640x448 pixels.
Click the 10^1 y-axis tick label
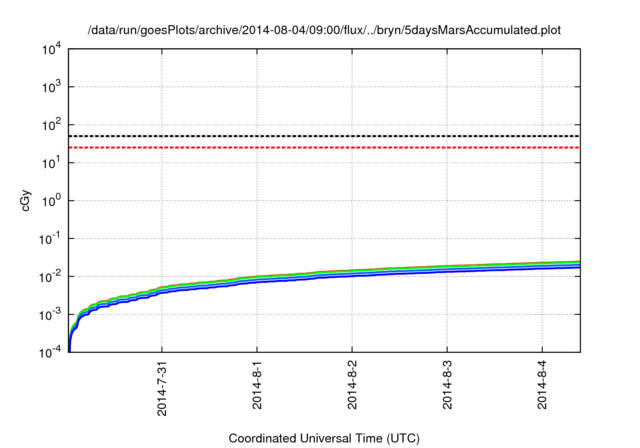tap(51, 163)
